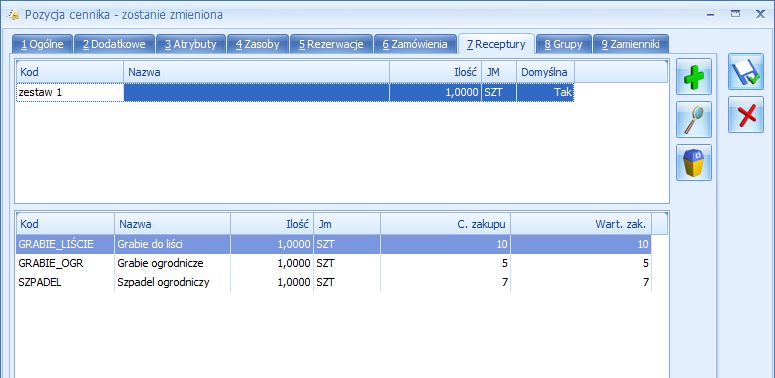This screenshot has width=775, height=378.
Task: Delete recipe using the trash bin icon
Action: point(693,163)
